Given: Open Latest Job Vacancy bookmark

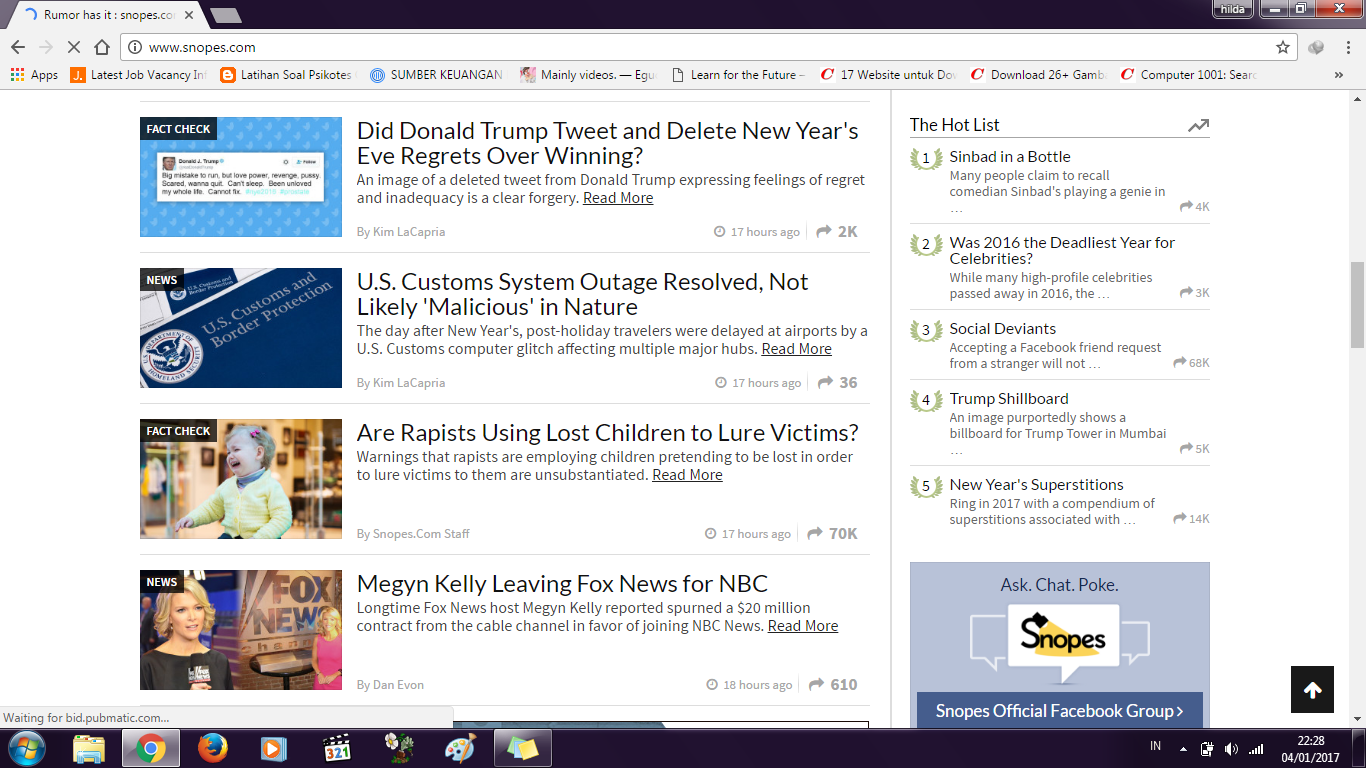Looking at the screenshot, I should pyautogui.click(x=138, y=75).
